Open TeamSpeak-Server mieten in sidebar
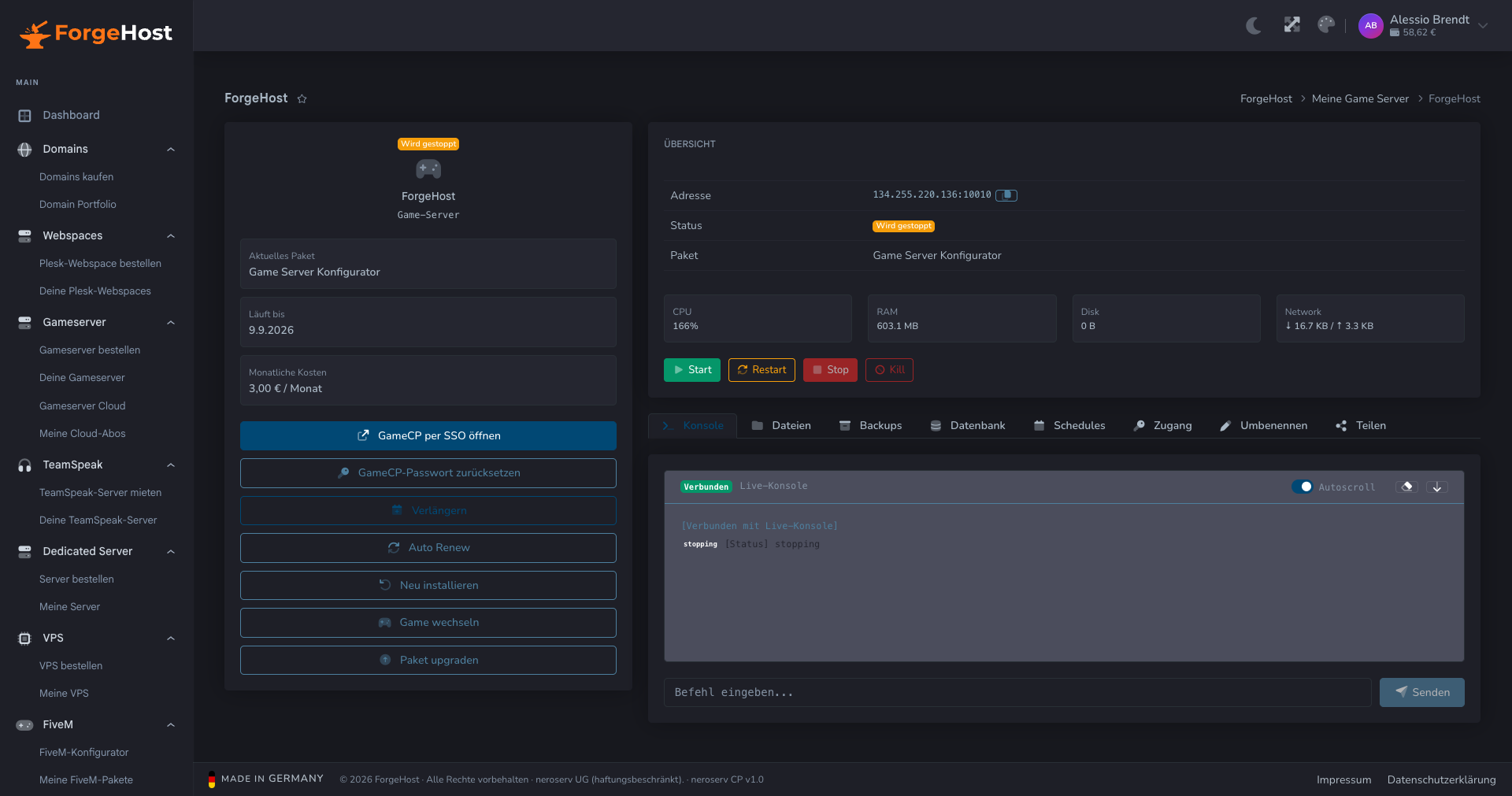Screen dimensions: 1512x796 coord(101,493)
